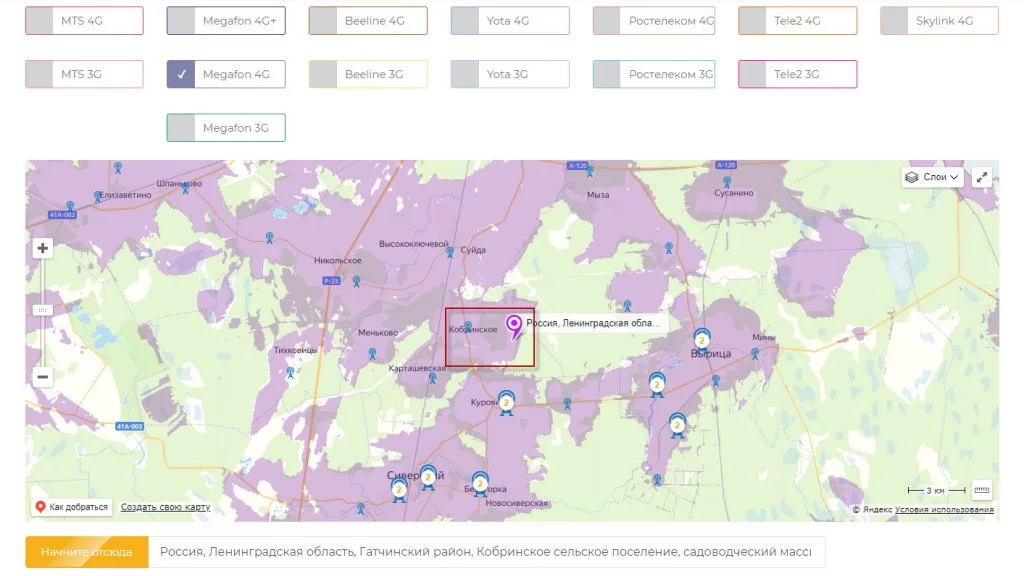Click the cell tower icon below Карташевская
The height and width of the screenshot is (576, 1024).
(432, 378)
